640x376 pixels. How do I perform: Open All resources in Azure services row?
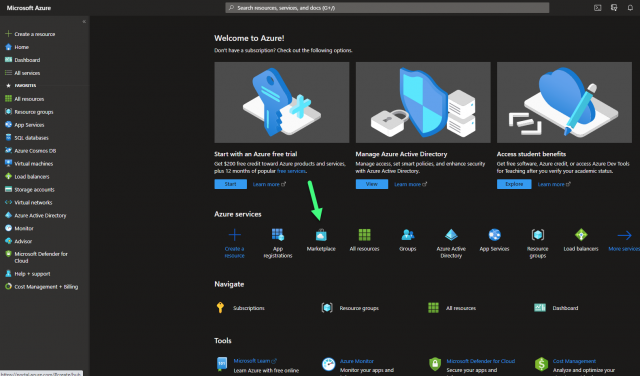[364, 240]
